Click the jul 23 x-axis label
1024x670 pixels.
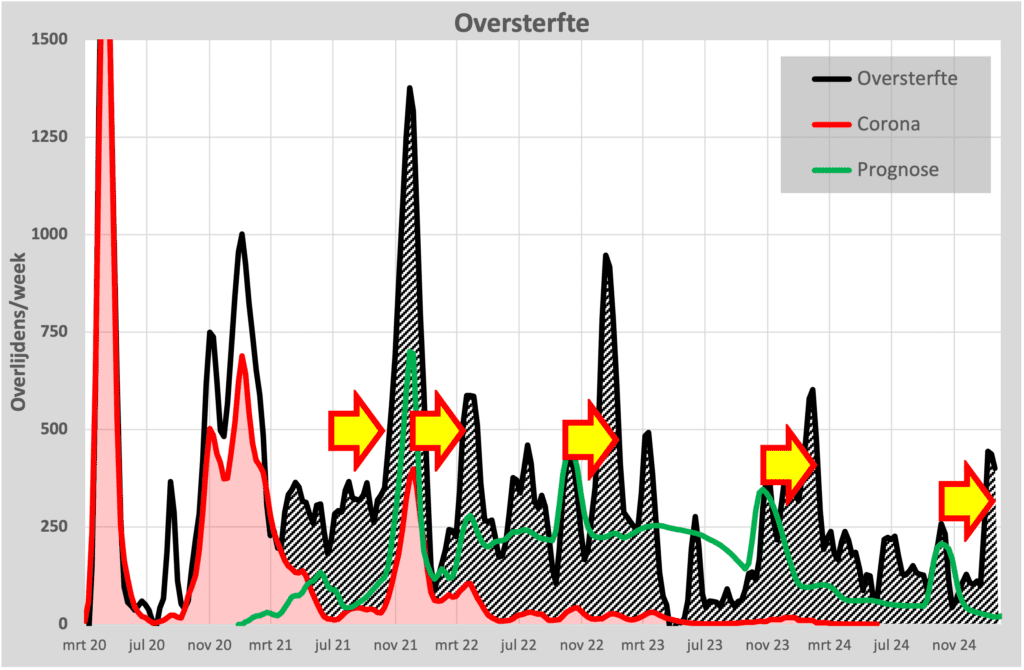coord(705,645)
